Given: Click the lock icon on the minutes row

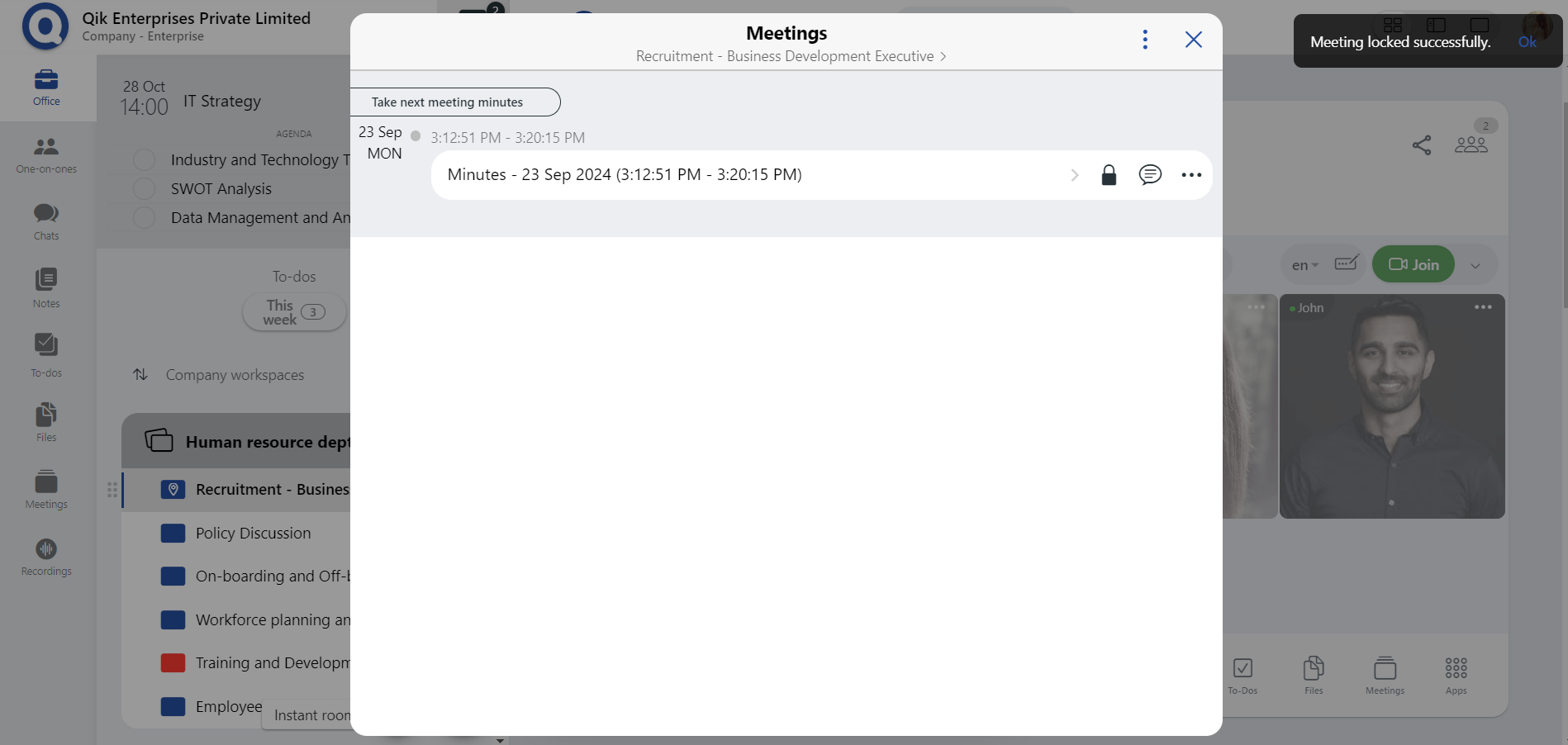Looking at the screenshot, I should 1108,174.
